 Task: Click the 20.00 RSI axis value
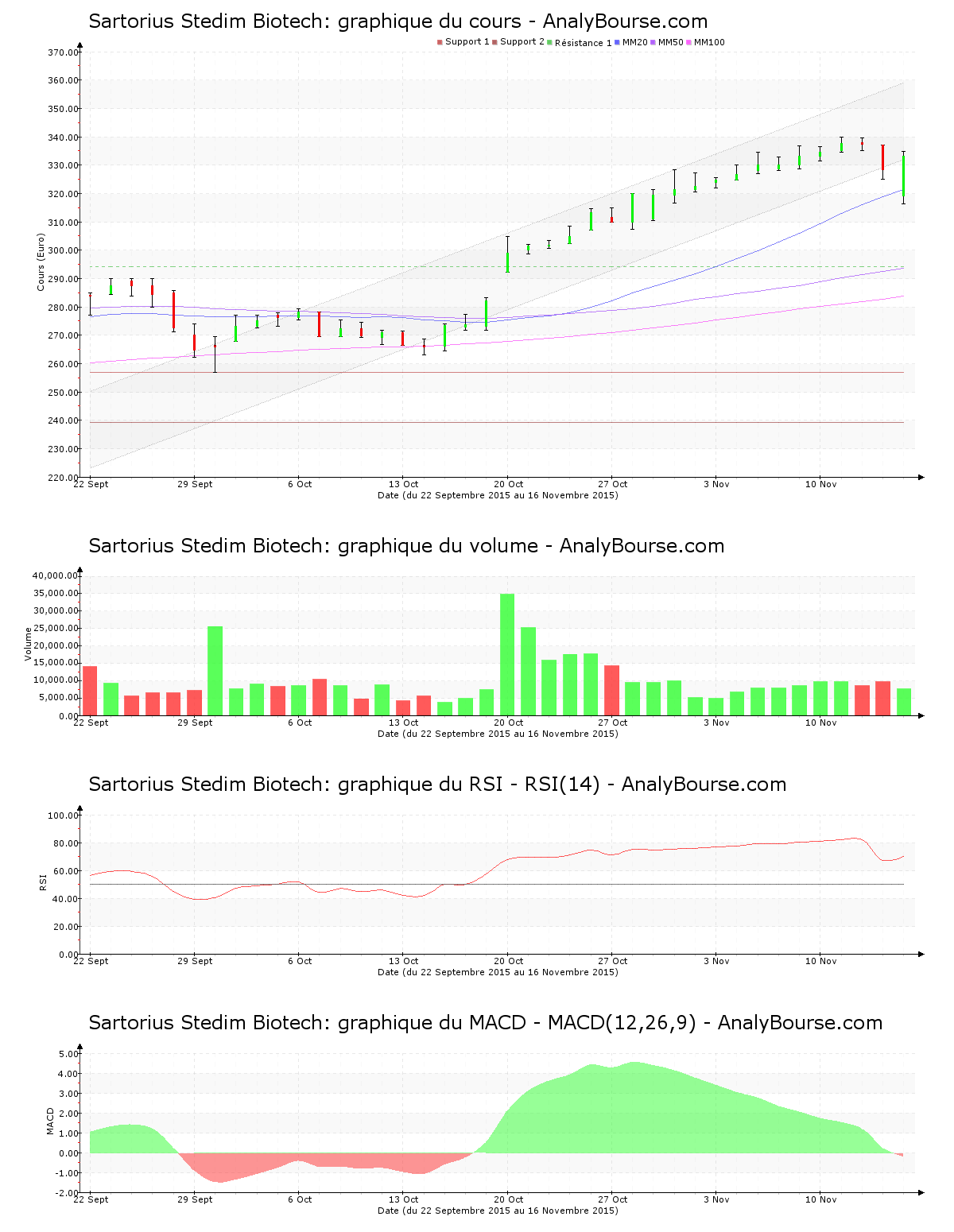(x=65, y=927)
